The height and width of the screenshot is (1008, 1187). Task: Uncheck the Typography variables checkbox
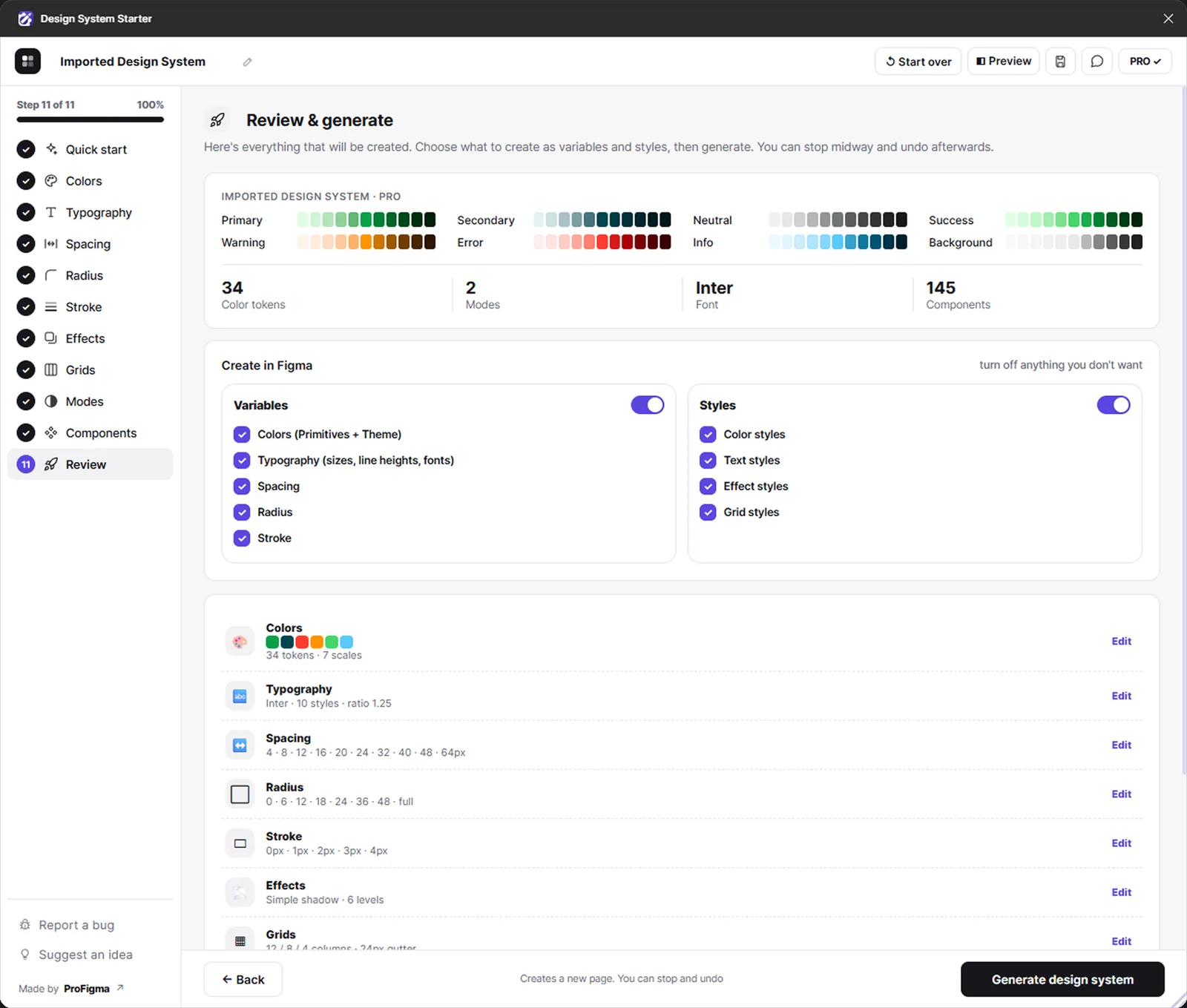[x=242, y=461]
